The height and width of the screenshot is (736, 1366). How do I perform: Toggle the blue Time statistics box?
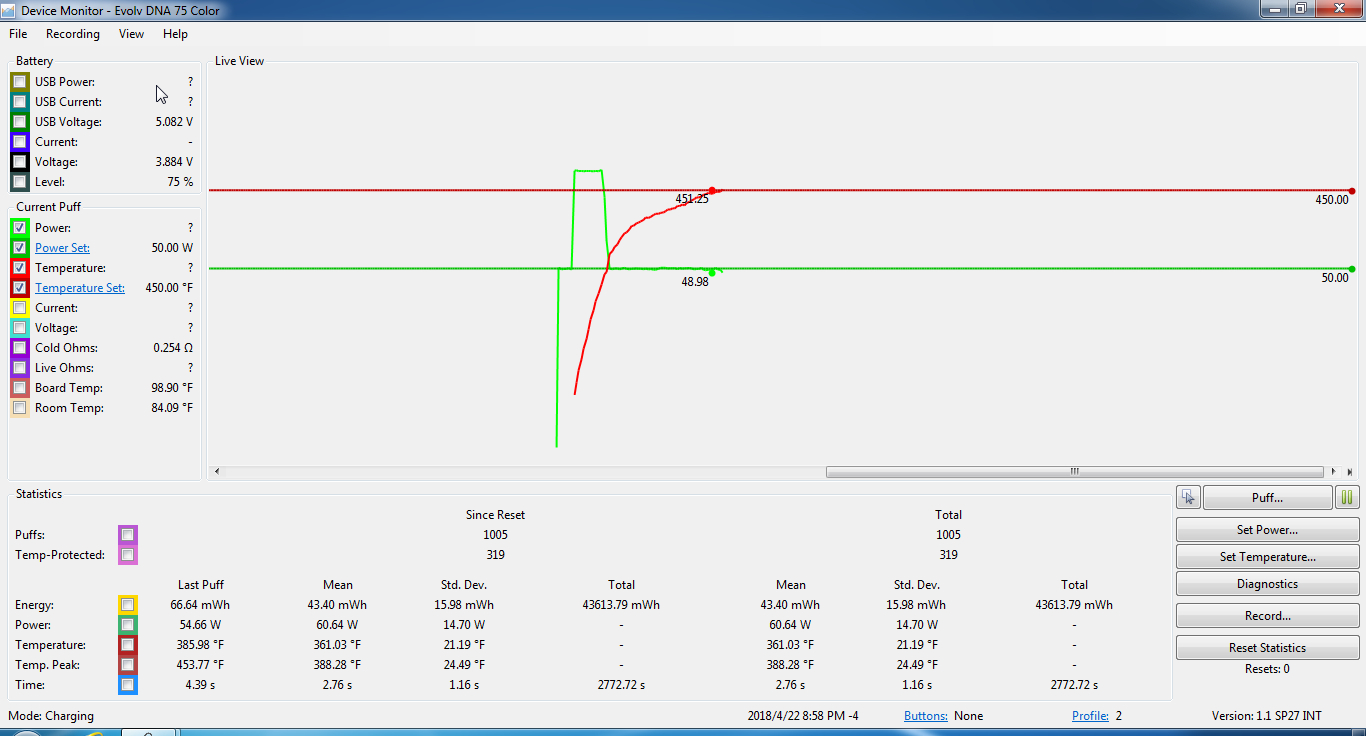(x=127, y=685)
